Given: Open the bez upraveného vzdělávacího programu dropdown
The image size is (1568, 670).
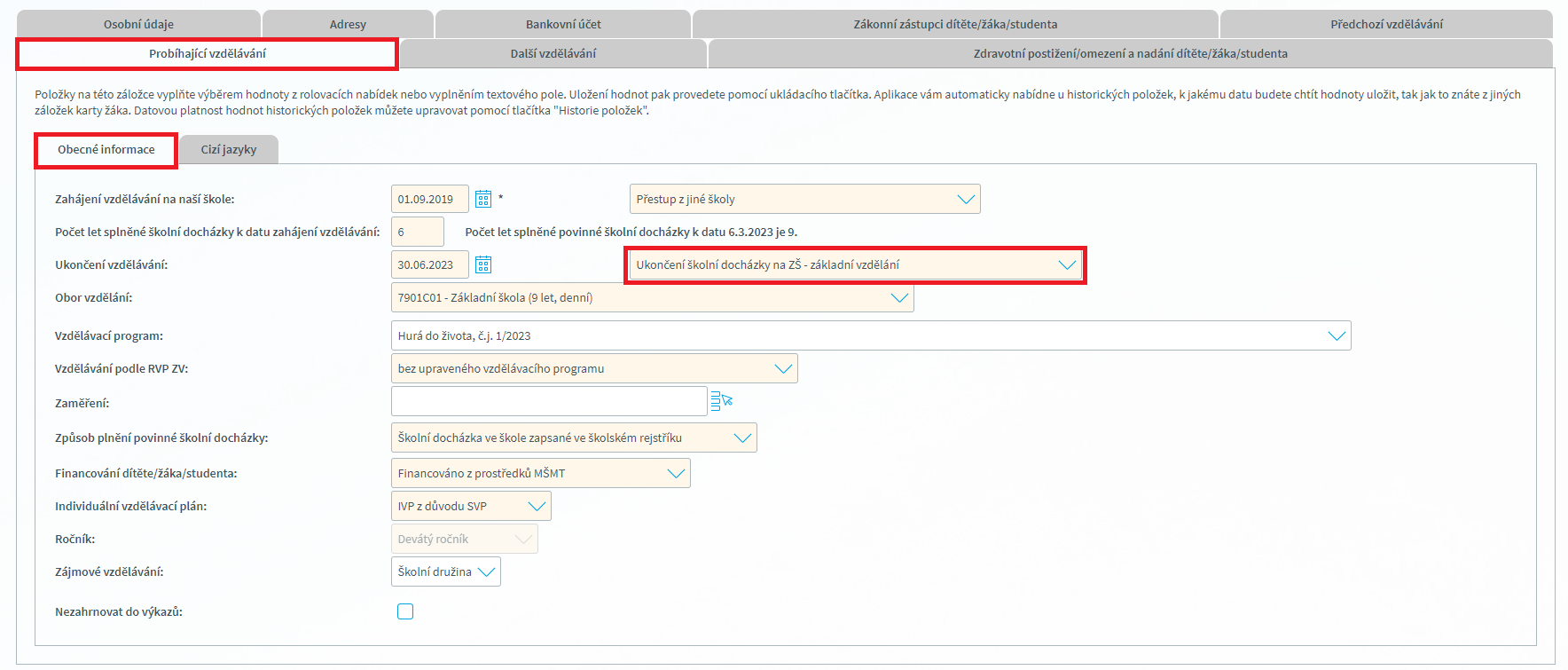Looking at the screenshot, I should pyautogui.click(x=594, y=368).
